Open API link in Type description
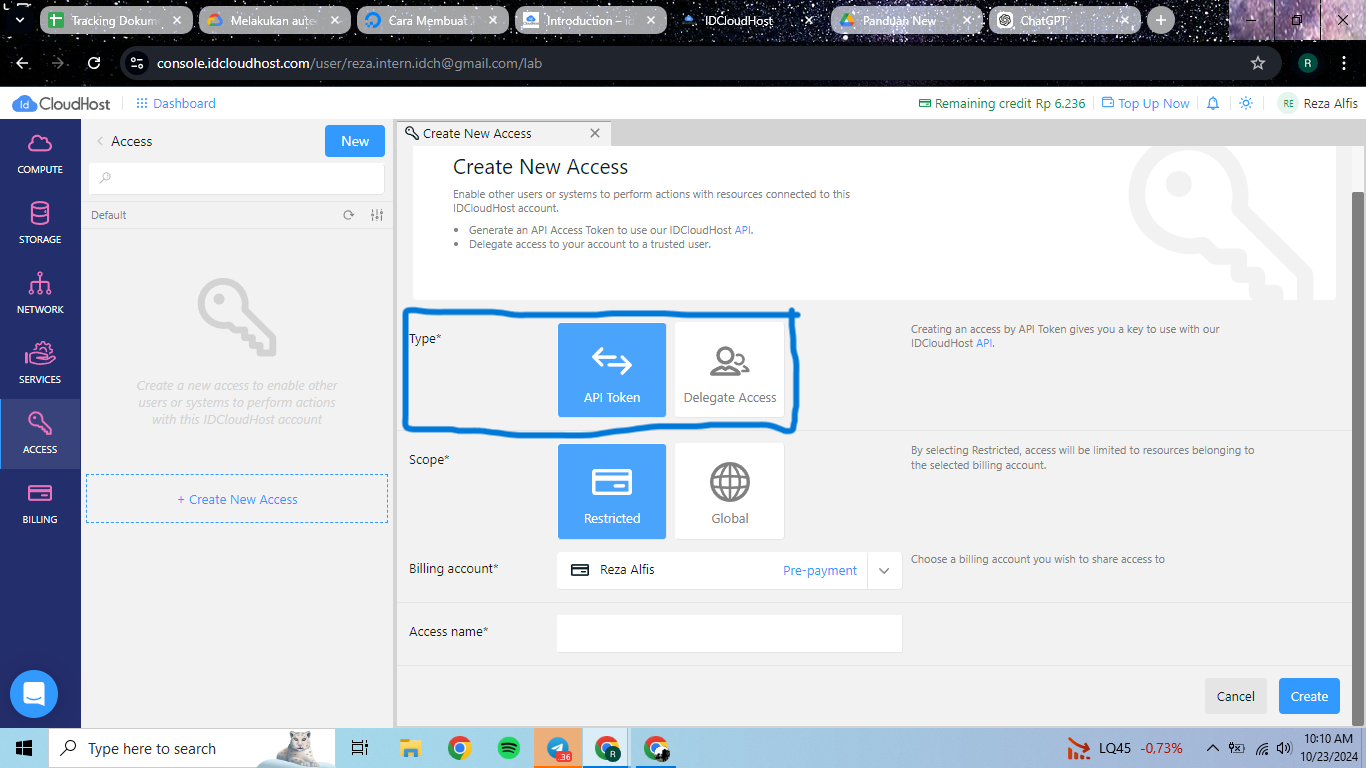This screenshot has height=768, width=1366. coord(984,343)
